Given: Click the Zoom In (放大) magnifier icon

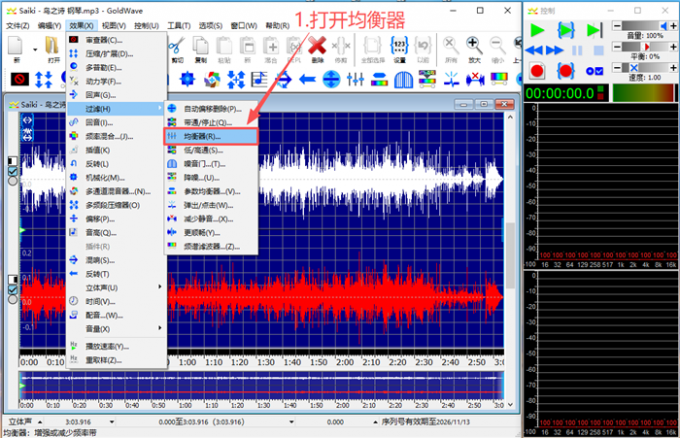Looking at the screenshot, I should point(473,46).
